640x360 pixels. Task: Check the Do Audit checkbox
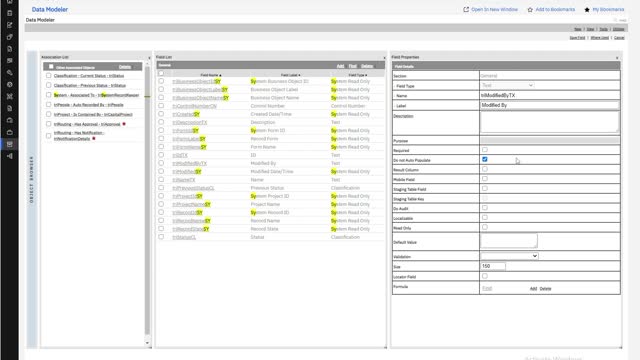pyautogui.click(x=484, y=208)
